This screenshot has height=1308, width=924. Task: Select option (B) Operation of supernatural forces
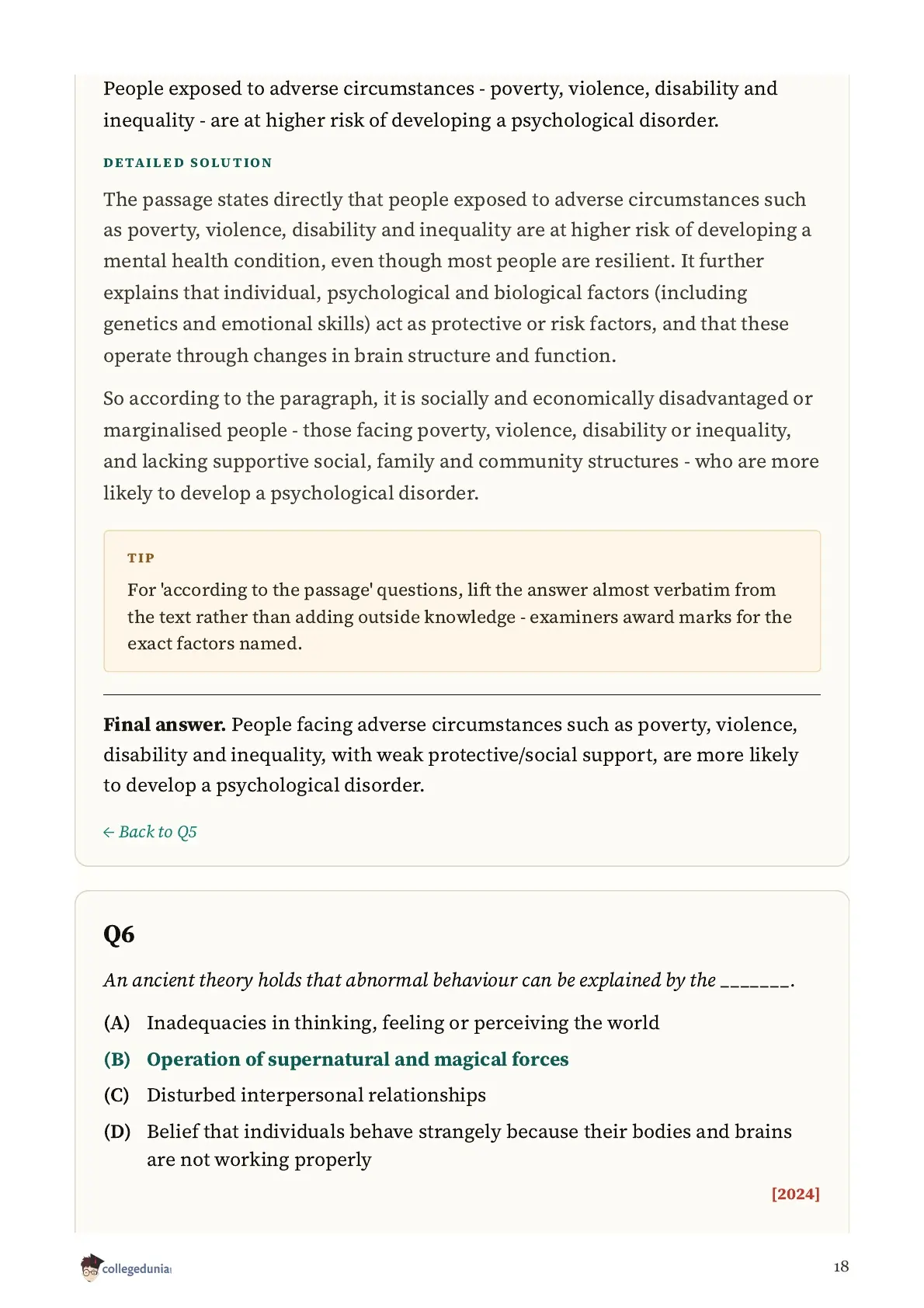336,1059
